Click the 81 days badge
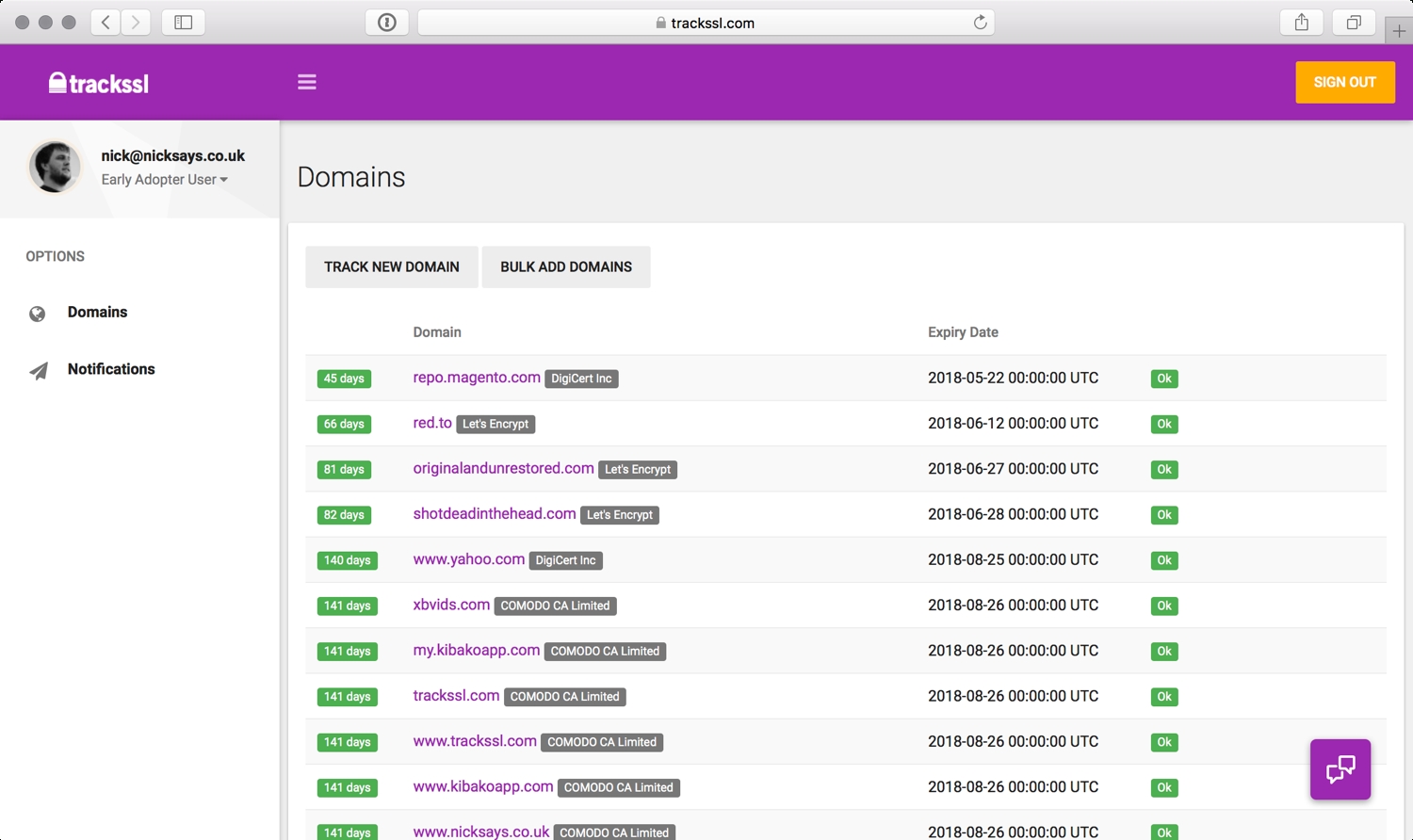Image resolution: width=1413 pixels, height=840 pixels. click(344, 469)
